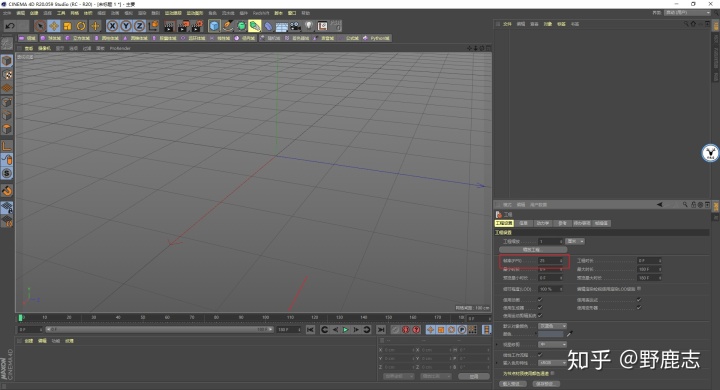Image resolution: width=720 pixels, height=390 pixels.
Task: Open the View Clipping dropdown
Action: tap(552, 344)
